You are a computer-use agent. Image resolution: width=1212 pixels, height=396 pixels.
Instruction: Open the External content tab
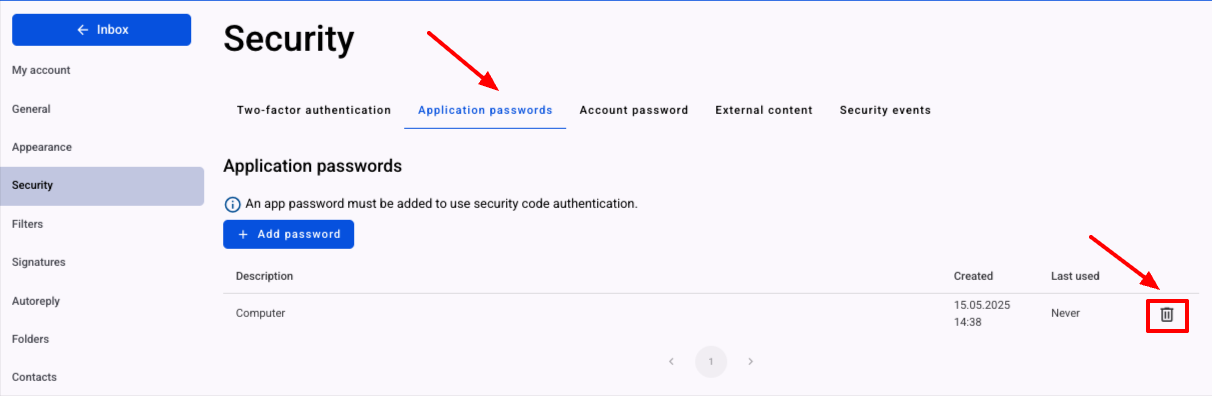point(764,110)
